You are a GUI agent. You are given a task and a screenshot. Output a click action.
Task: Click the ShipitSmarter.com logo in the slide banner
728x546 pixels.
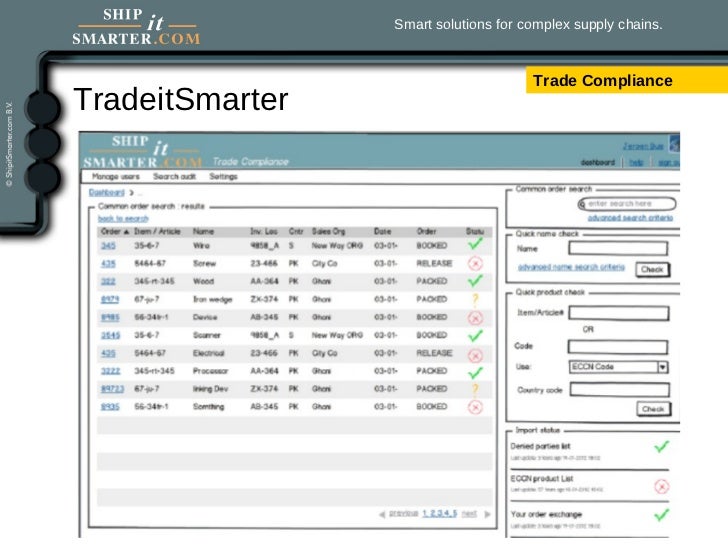tap(136, 27)
